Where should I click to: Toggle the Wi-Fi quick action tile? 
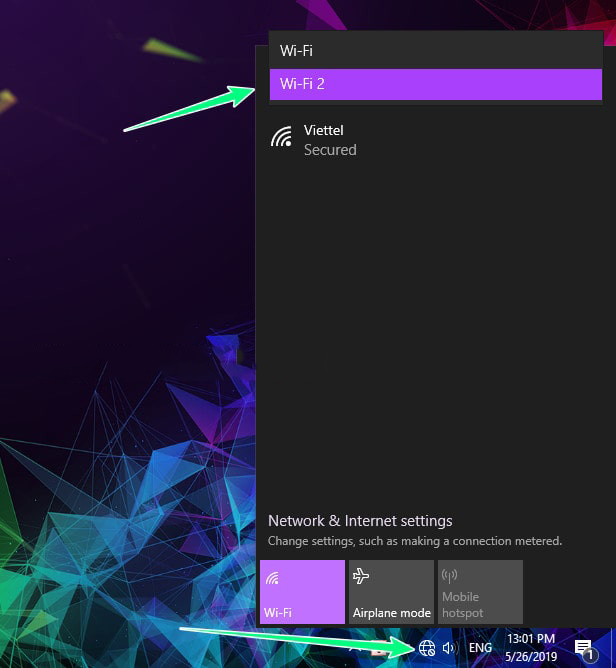pyautogui.click(x=302, y=592)
